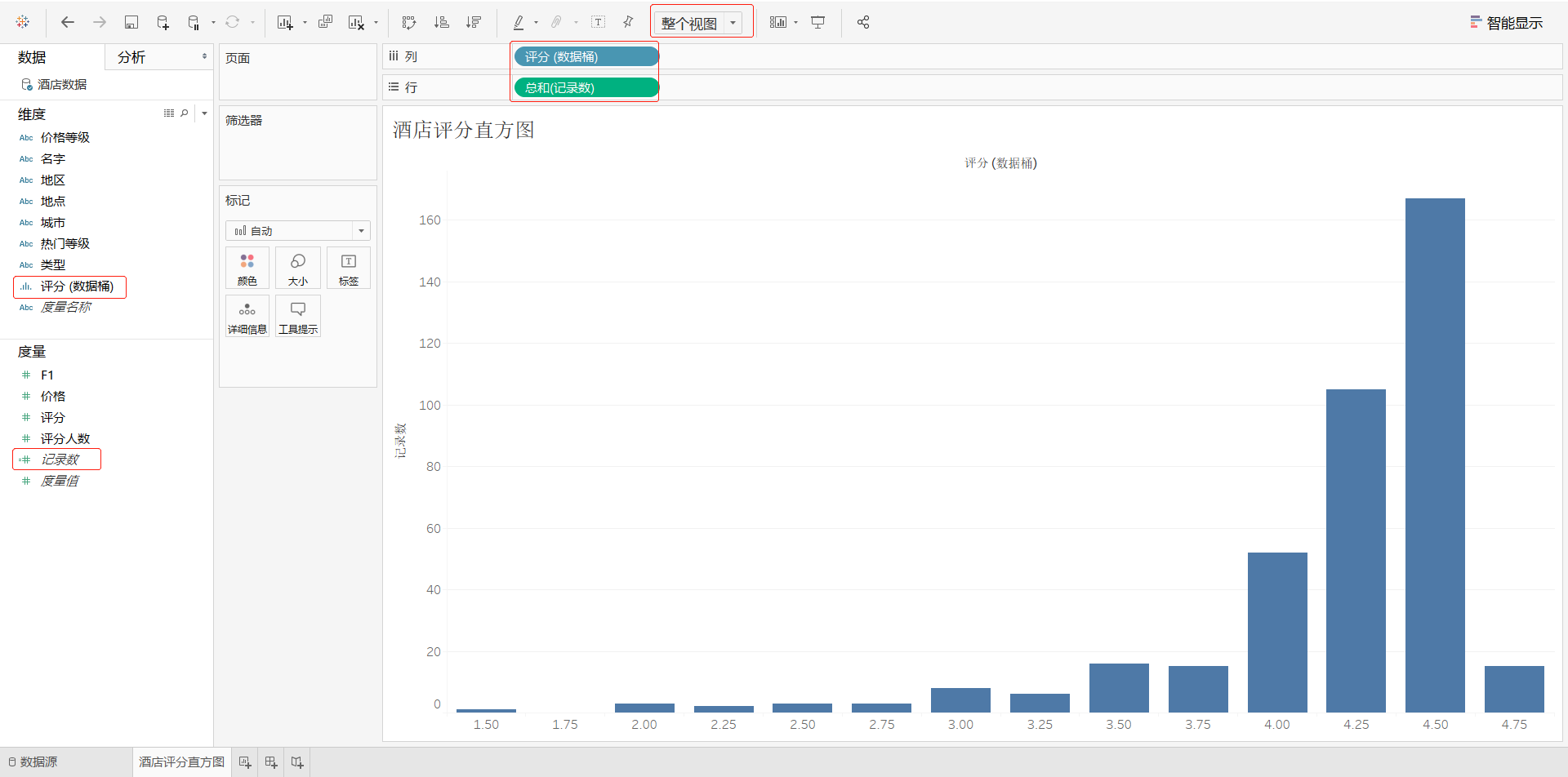1568x777 pixels.
Task: Click the new story tab icon
Action: [297, 761]
